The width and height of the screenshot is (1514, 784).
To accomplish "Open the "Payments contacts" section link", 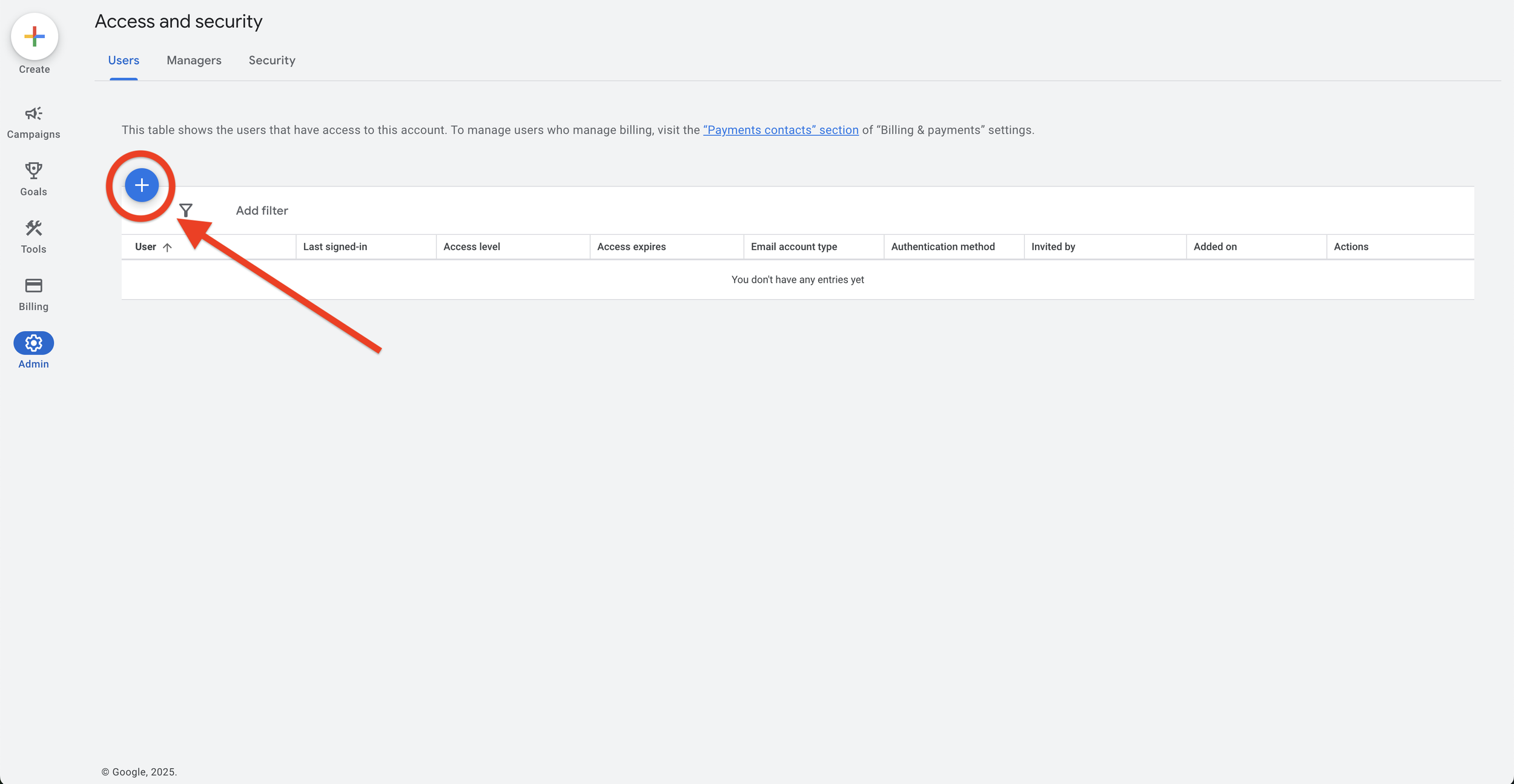I will pos(780,130).
